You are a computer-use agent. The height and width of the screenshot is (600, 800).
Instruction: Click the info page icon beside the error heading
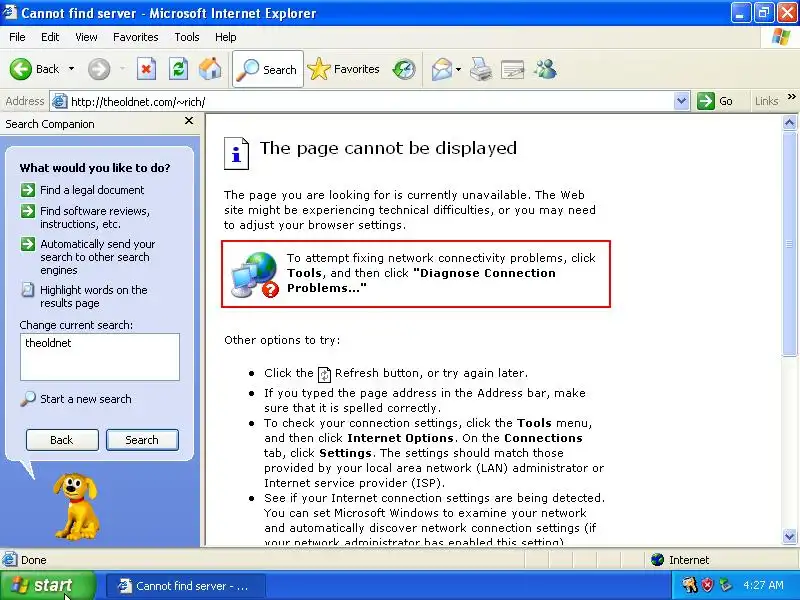point(236,154)
